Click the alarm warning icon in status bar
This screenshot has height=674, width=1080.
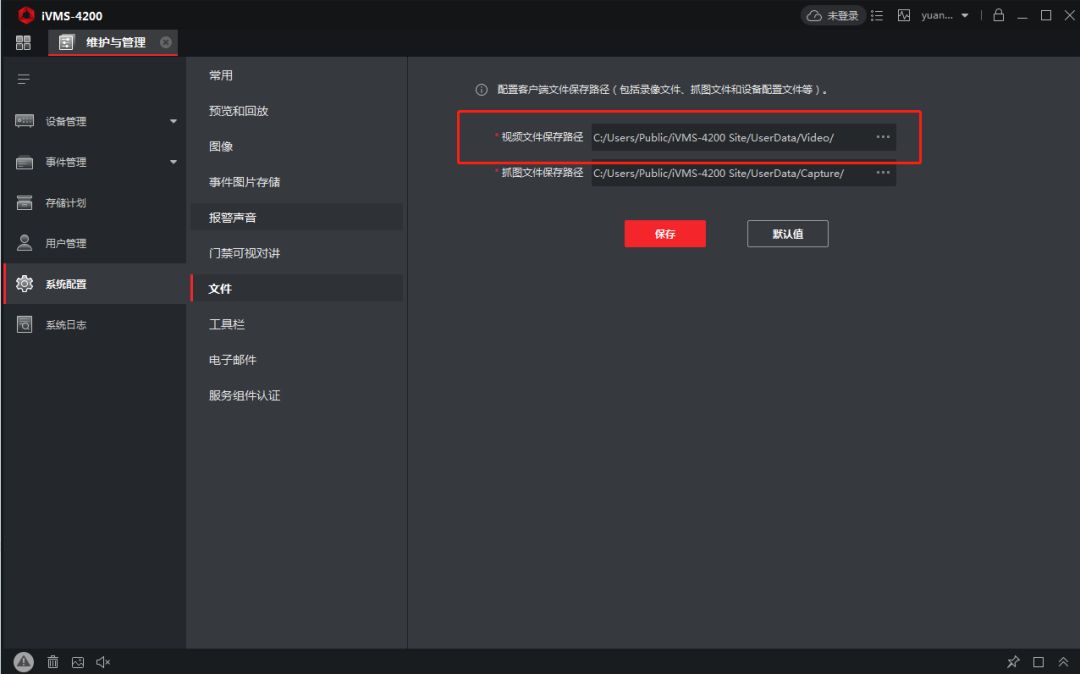pyautogui.click(x=24, y=662)
